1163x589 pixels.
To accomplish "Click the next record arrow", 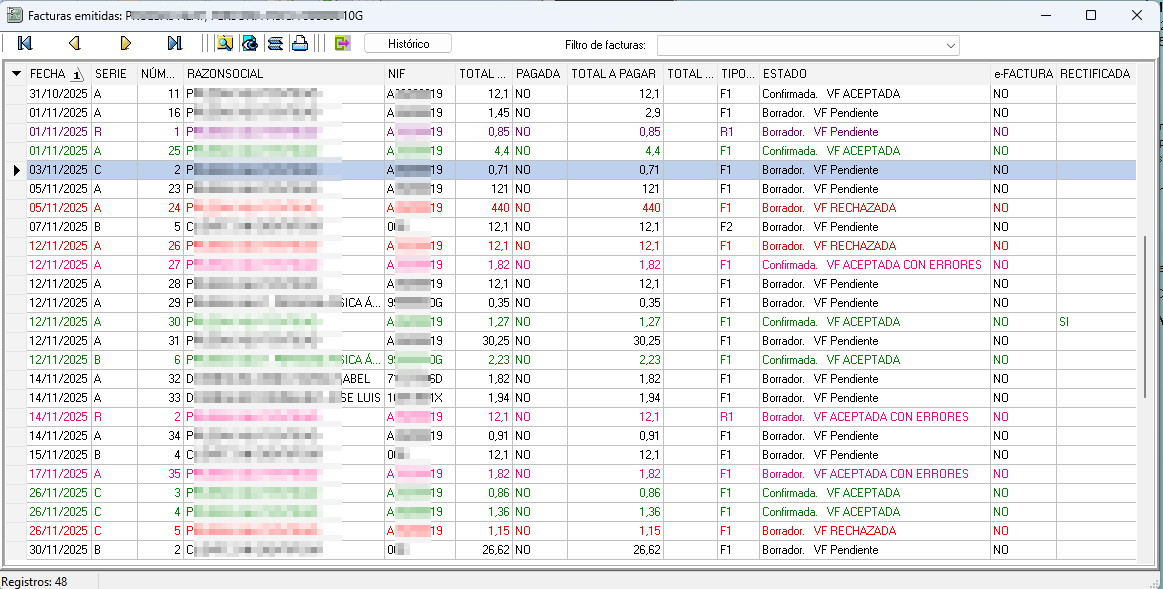I will (x=125, y=43).
